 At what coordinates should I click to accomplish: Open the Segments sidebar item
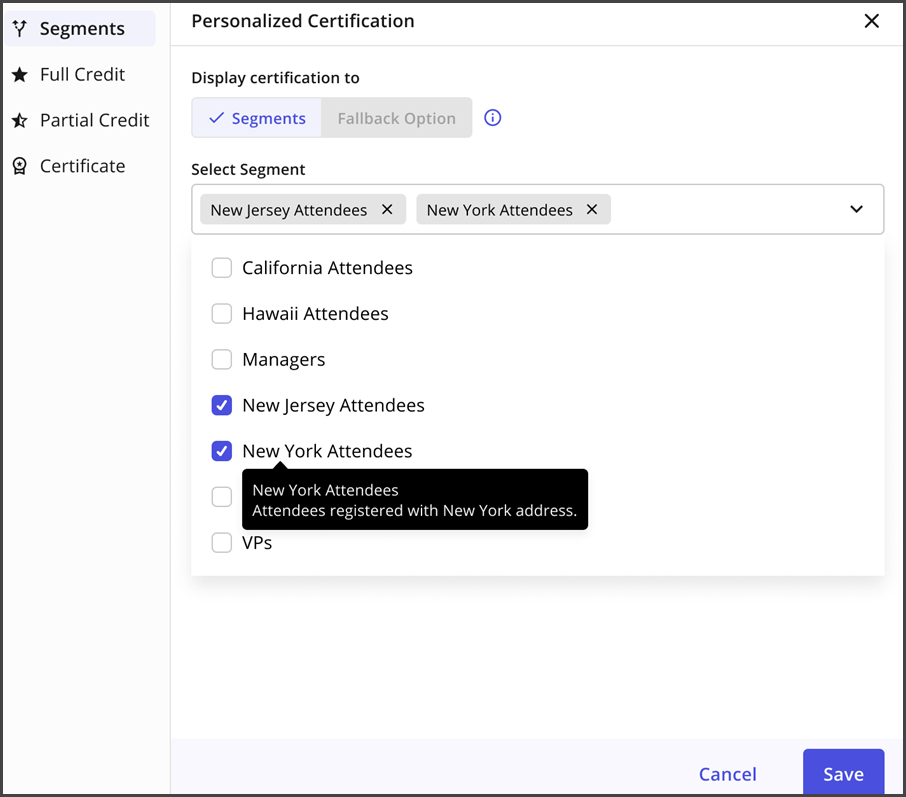[80, 28]
